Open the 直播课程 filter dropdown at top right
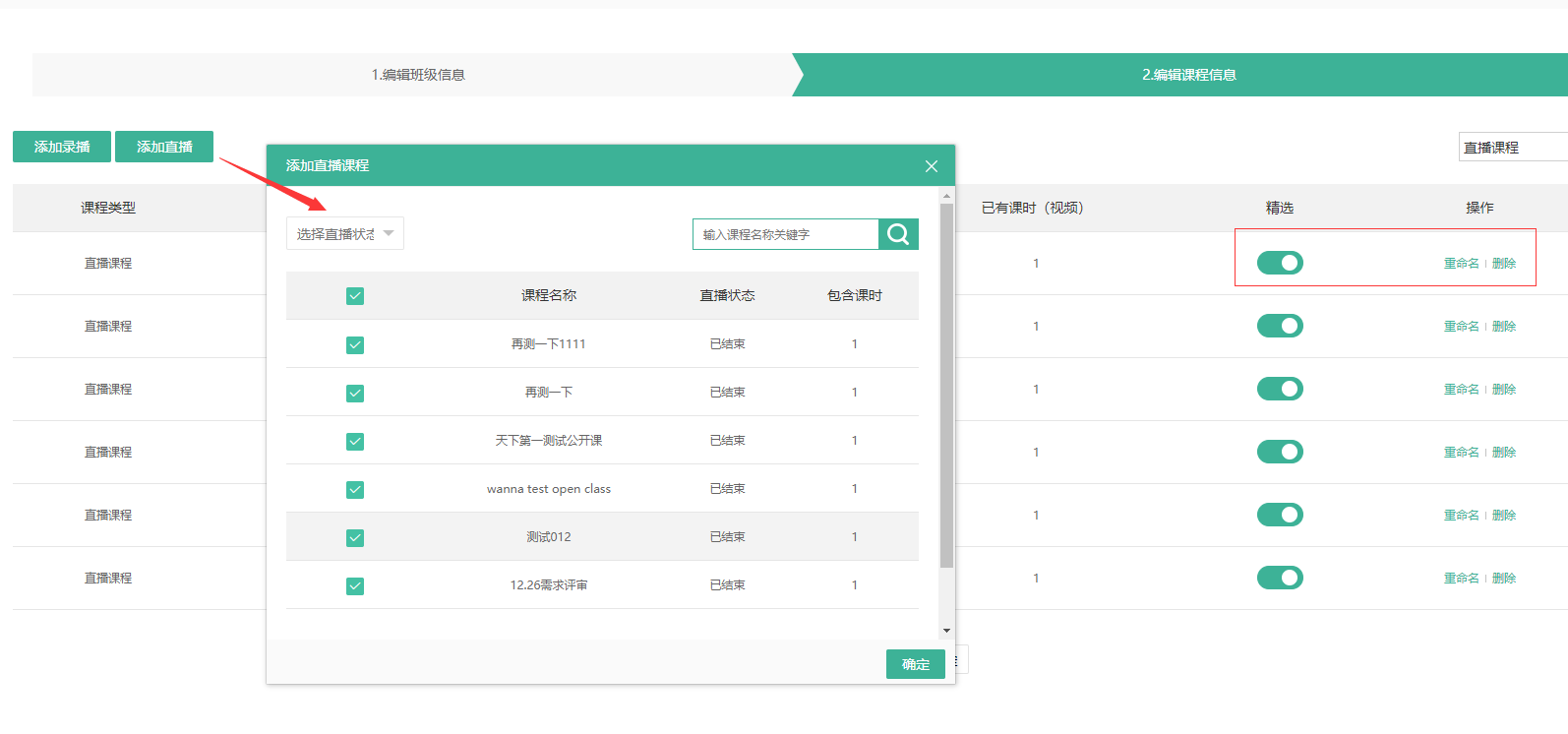 pos(1513,147)
